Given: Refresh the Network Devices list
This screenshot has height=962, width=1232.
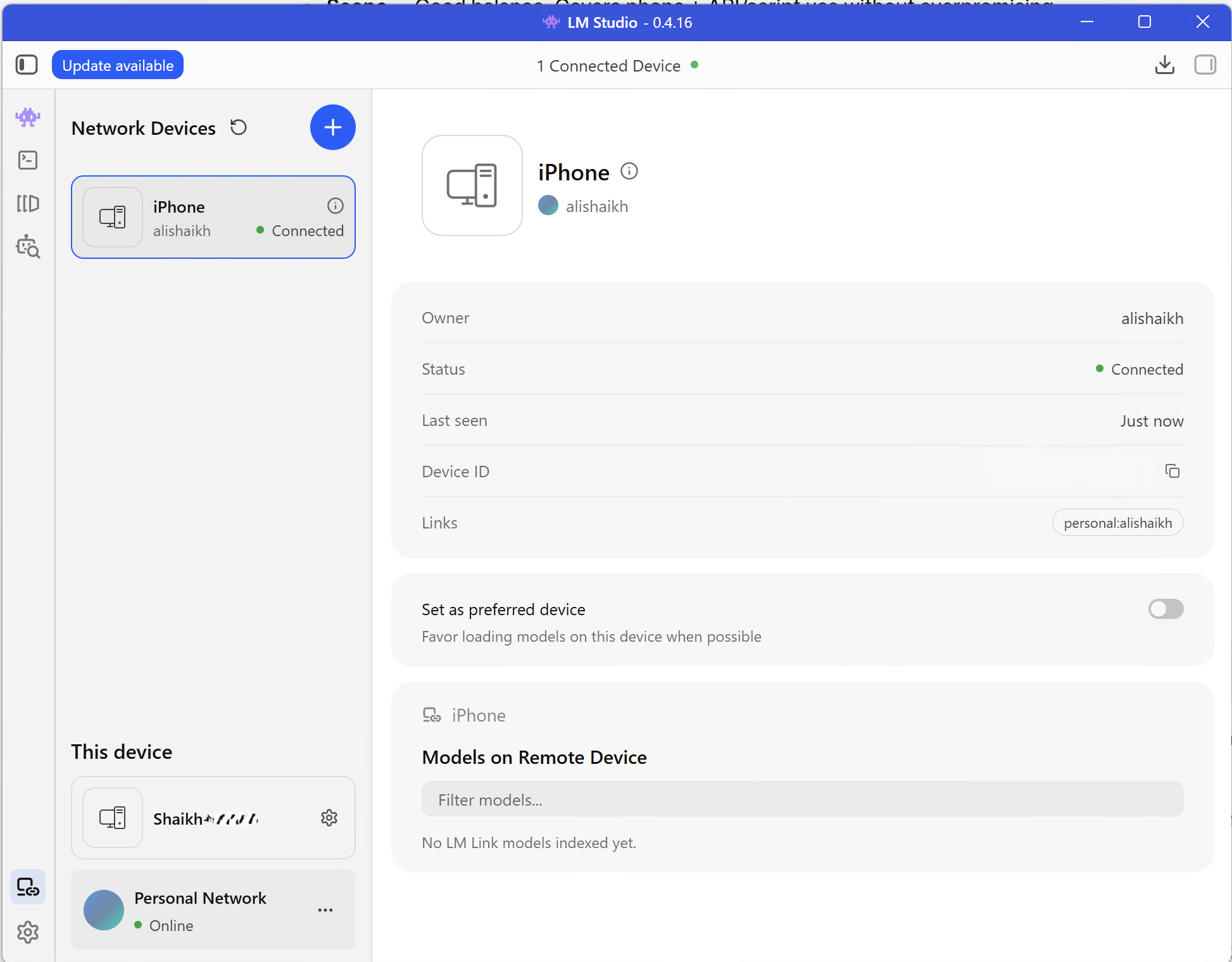Looking at the screenshot, I should coord(238,127).
